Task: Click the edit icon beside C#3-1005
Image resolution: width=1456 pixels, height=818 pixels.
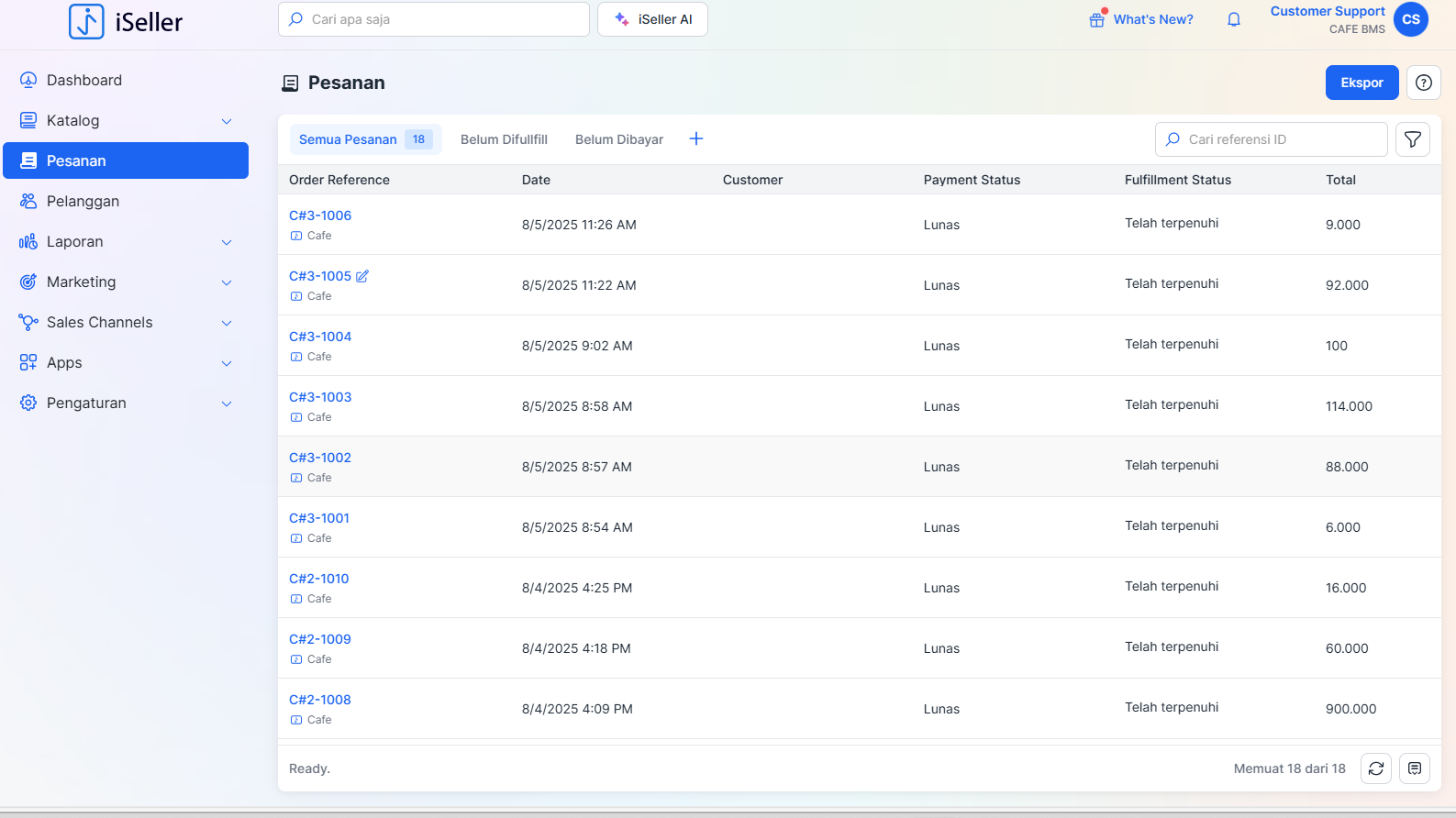Action: pyautogui.click(x=362, y=276)
